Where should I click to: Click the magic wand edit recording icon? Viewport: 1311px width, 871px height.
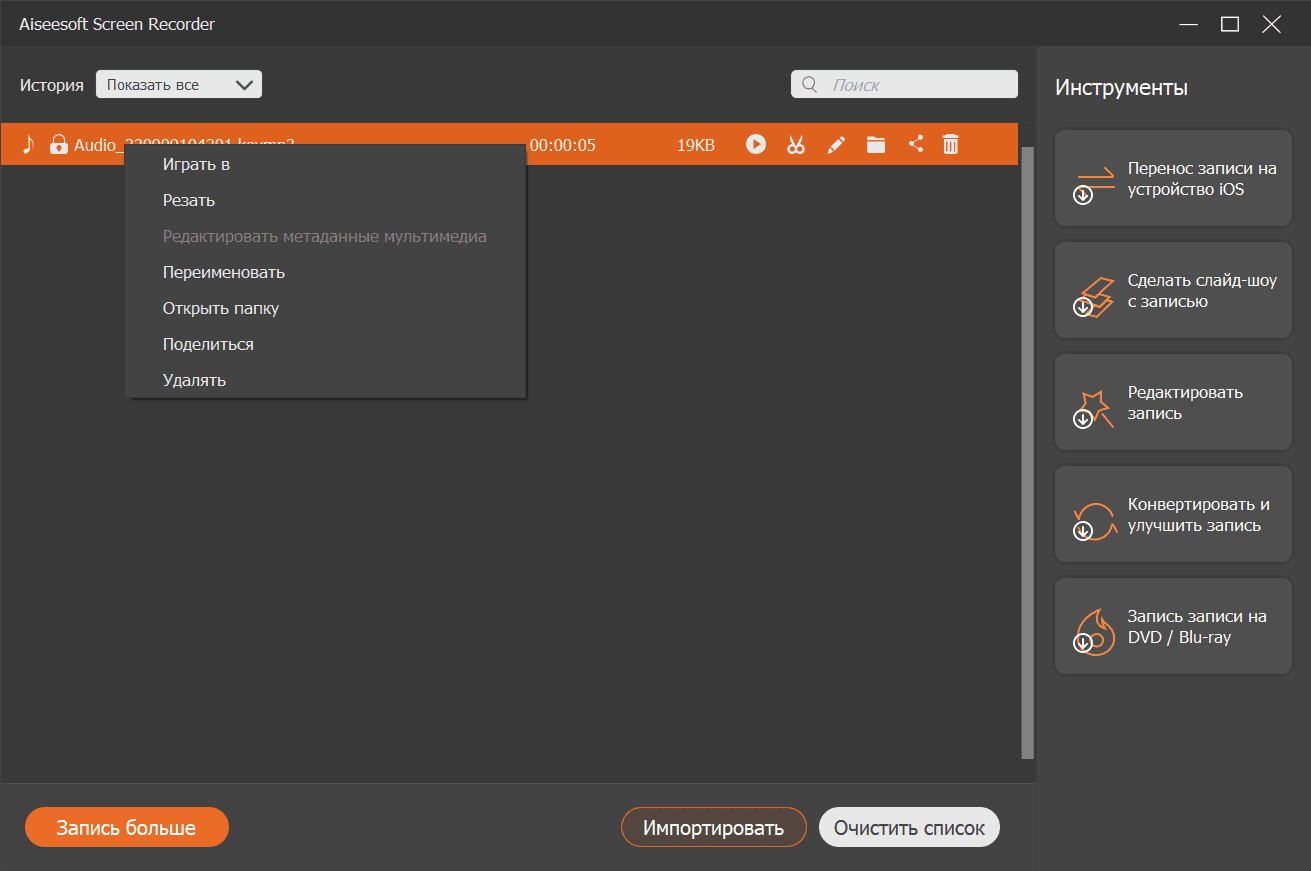[1092, 409]
